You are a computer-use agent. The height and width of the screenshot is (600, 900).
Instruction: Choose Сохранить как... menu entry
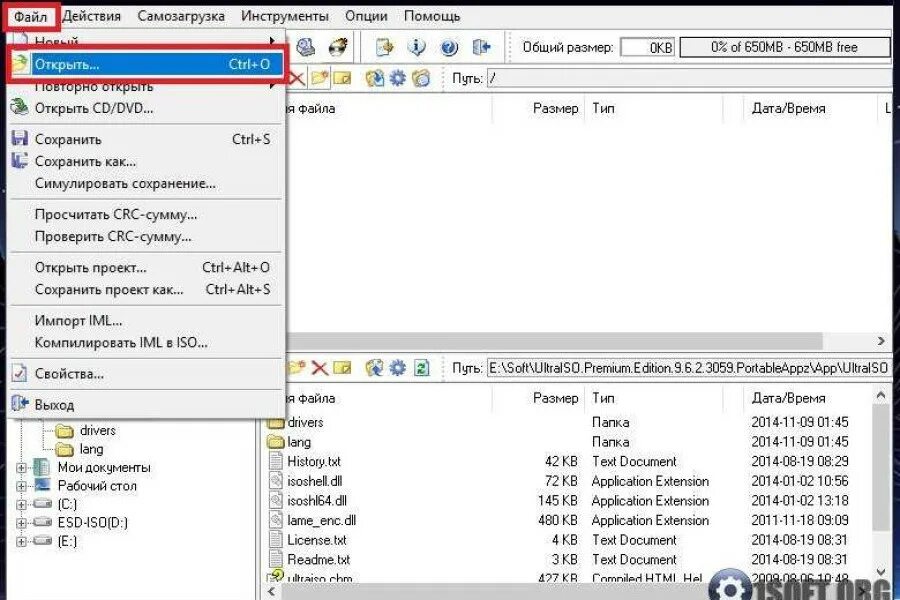146,161
